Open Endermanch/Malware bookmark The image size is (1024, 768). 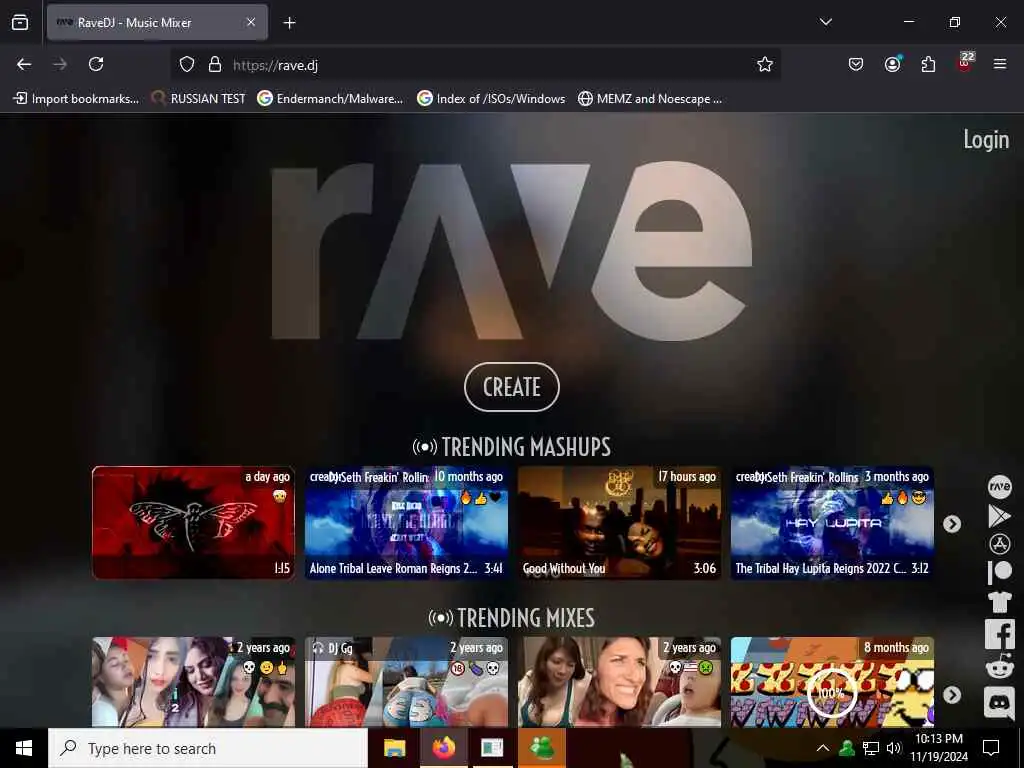coord(330,99)
